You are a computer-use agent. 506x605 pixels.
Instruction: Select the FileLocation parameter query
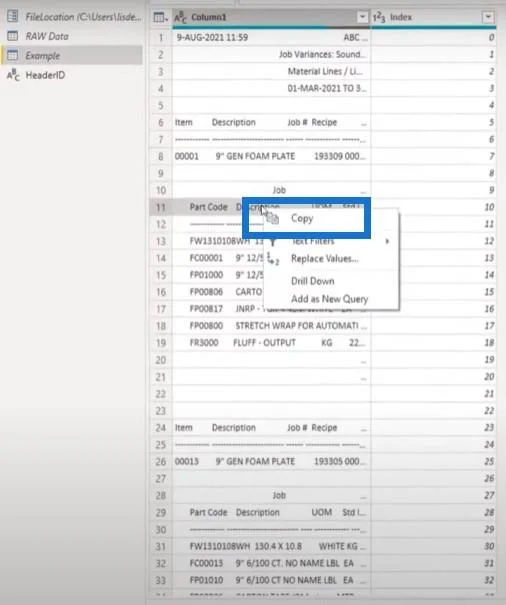72,17
